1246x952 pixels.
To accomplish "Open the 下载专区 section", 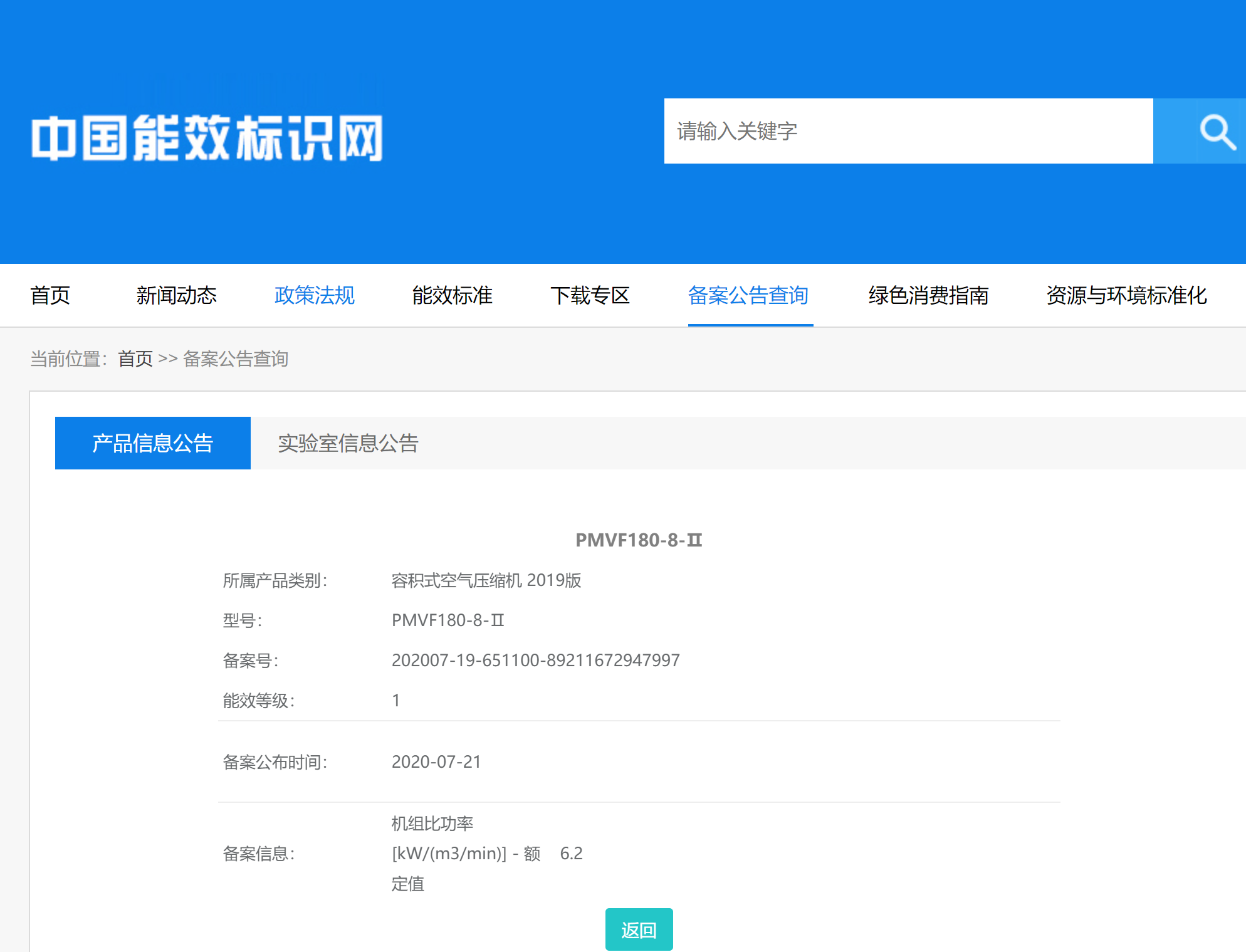I will [x=590, y=295].
